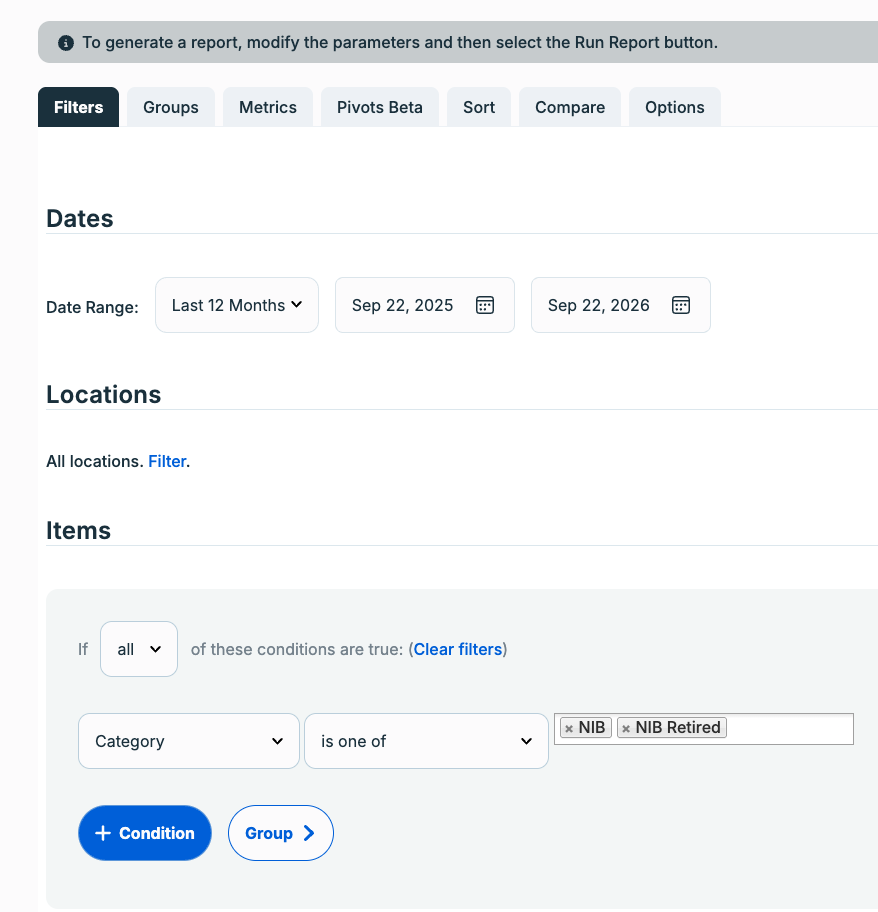
Task: Click the Date Range label
Action: coord(92,307)
